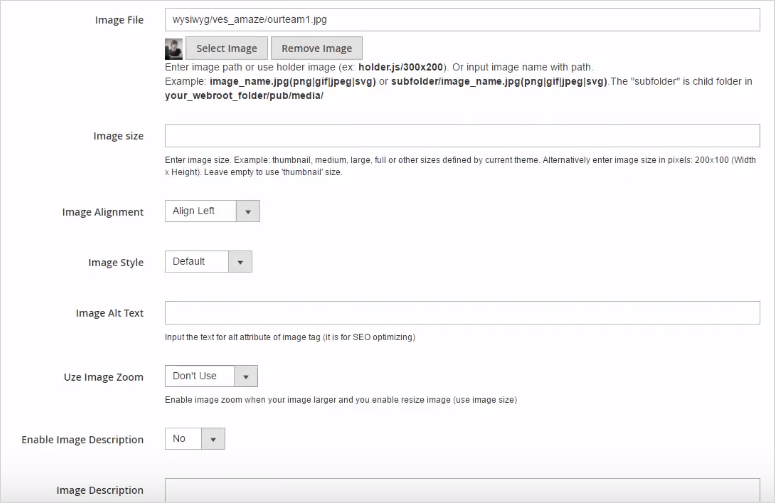Click the Image Alignment label text
The image size is (775, 503).
click(103, 212)
